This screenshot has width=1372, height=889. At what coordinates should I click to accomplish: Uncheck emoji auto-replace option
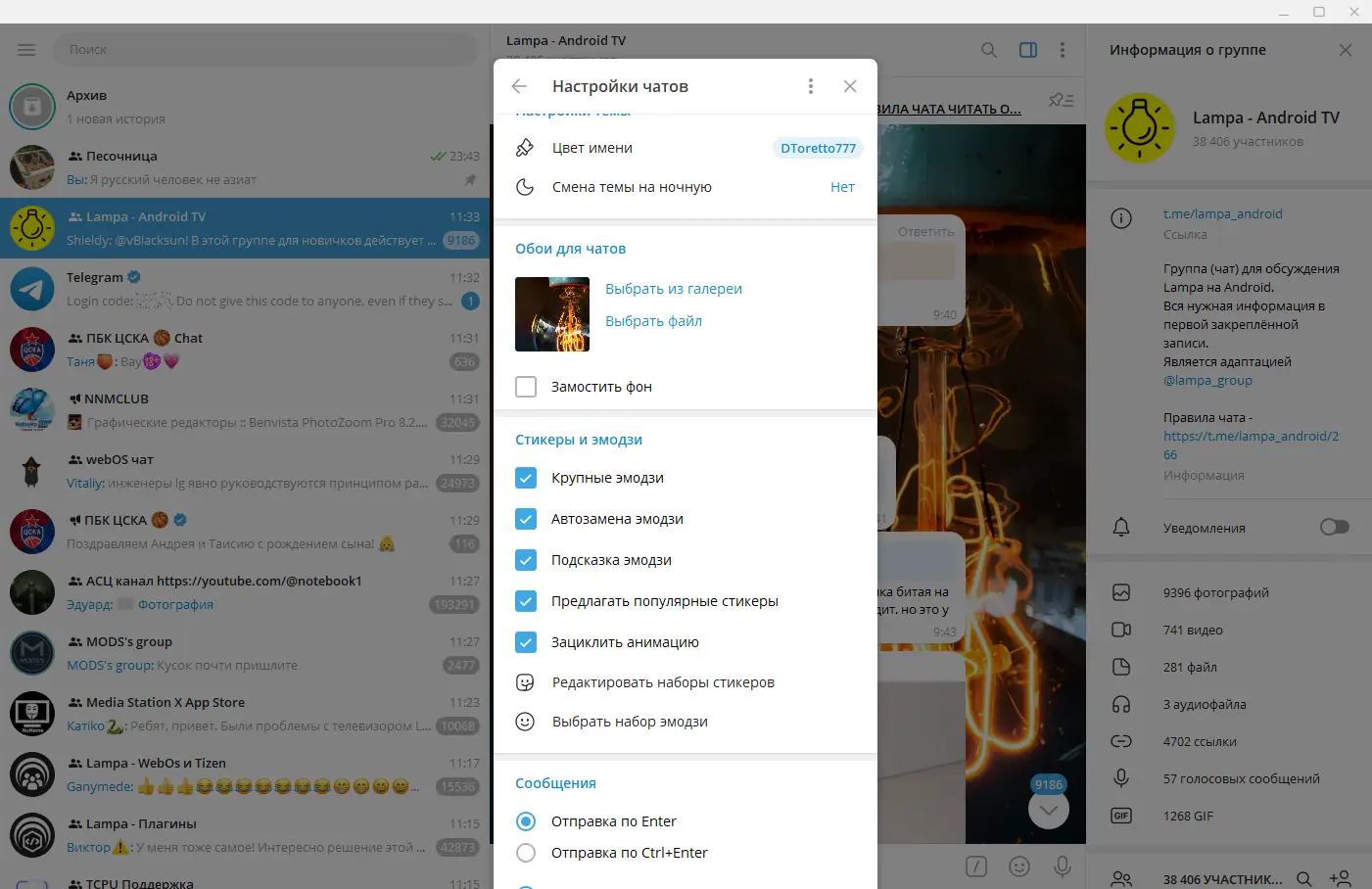coord(526,519)
